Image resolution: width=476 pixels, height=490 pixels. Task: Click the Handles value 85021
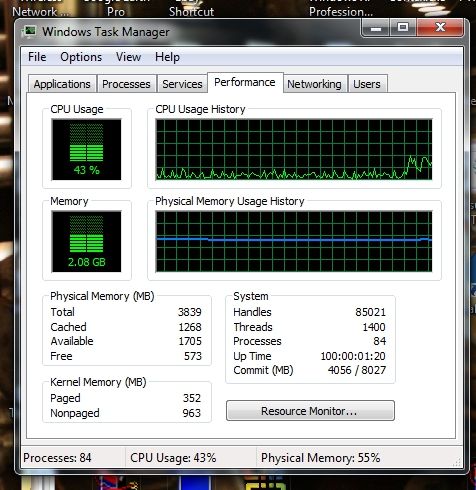coord(370,312)
